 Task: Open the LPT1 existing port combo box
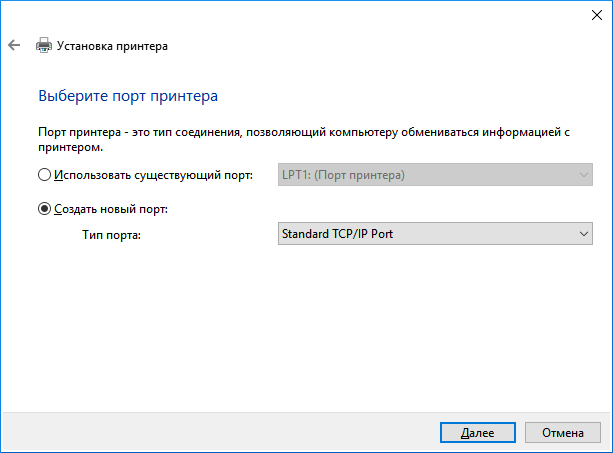click(x=425, y=176)
